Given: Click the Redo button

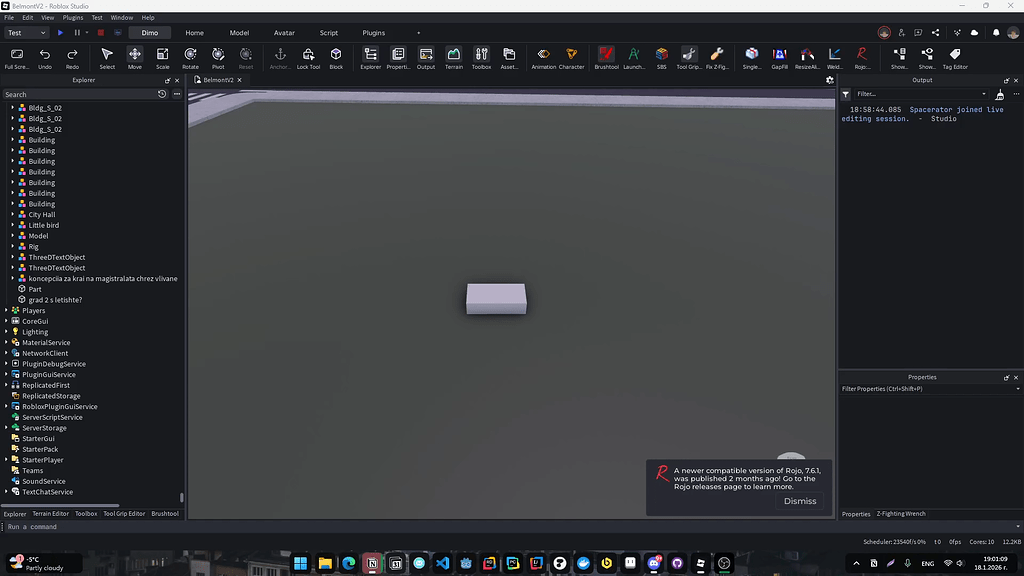Looking at the screenshot, I should tap(72, 57).
